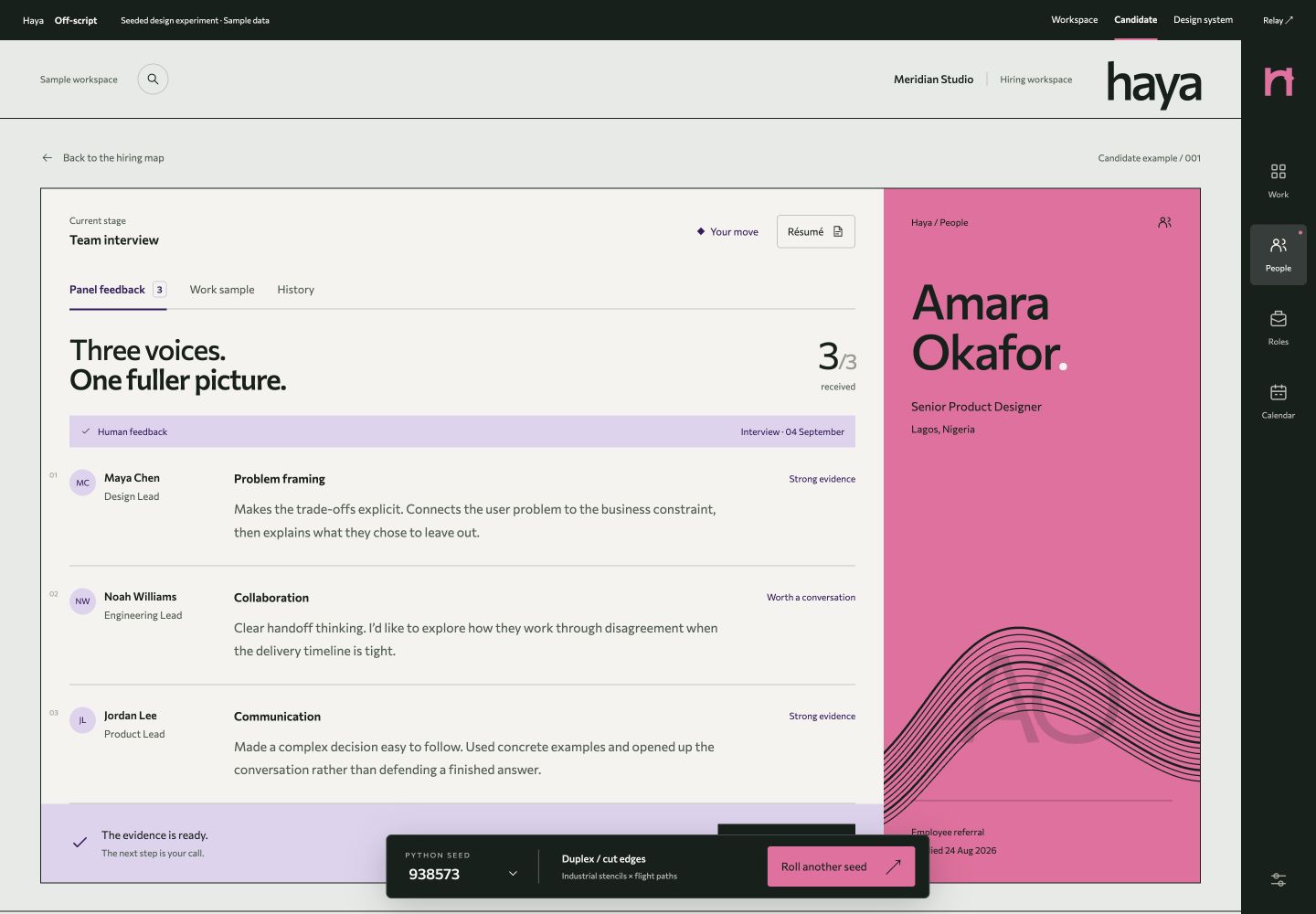Expand the Python seed dropdown chevron
Viewport: 1316px width, 914px height.
(513, 874)
